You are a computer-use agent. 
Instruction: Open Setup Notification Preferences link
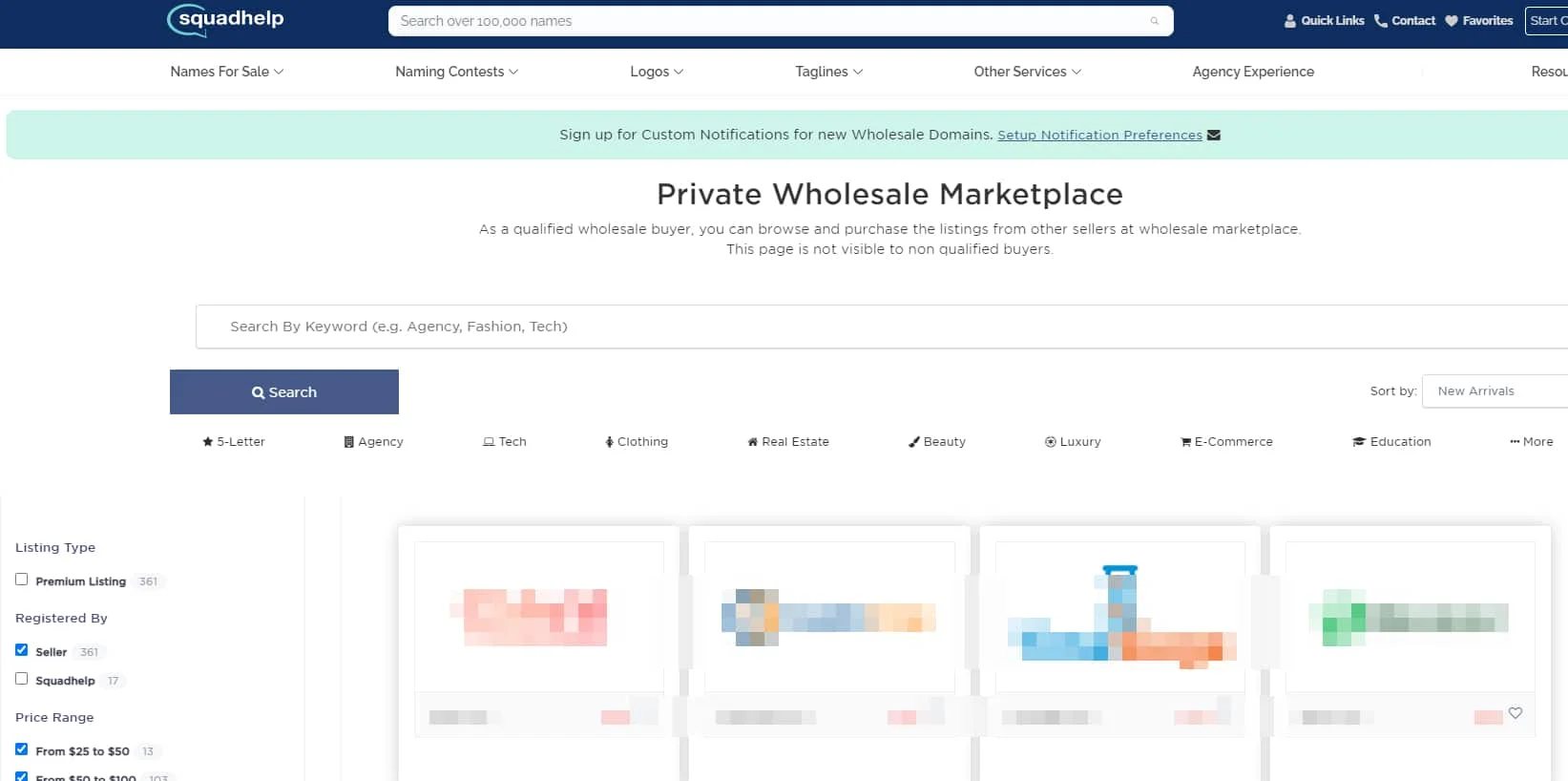click(1099, 135)
